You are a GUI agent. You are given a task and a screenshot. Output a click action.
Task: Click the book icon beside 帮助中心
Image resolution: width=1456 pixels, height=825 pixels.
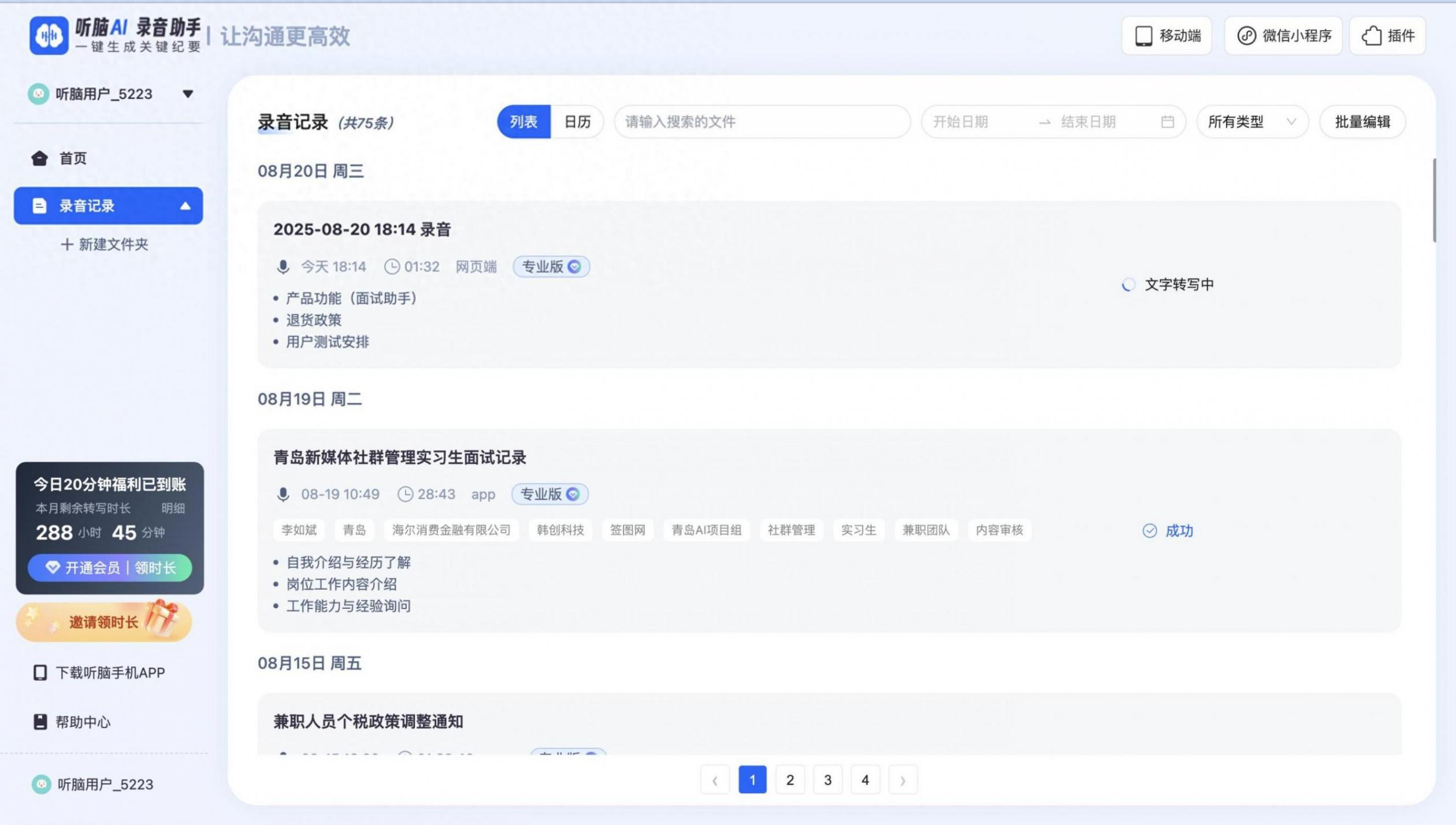pos(40,722)
